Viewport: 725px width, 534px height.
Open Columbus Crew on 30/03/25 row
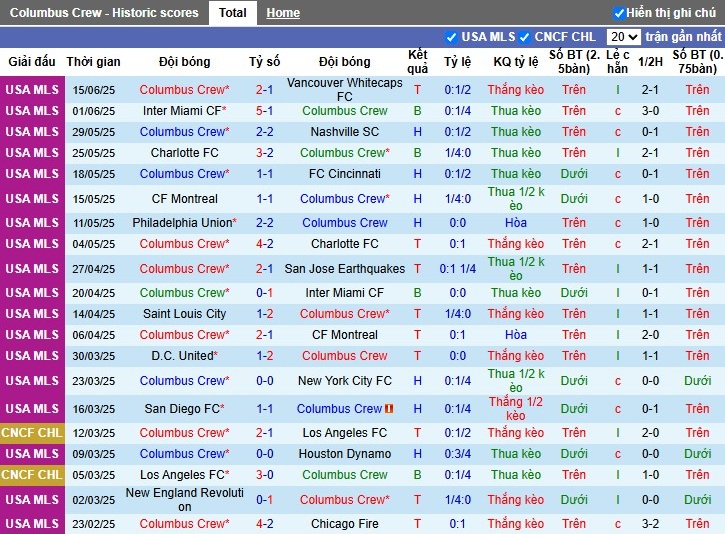point(344,356)
